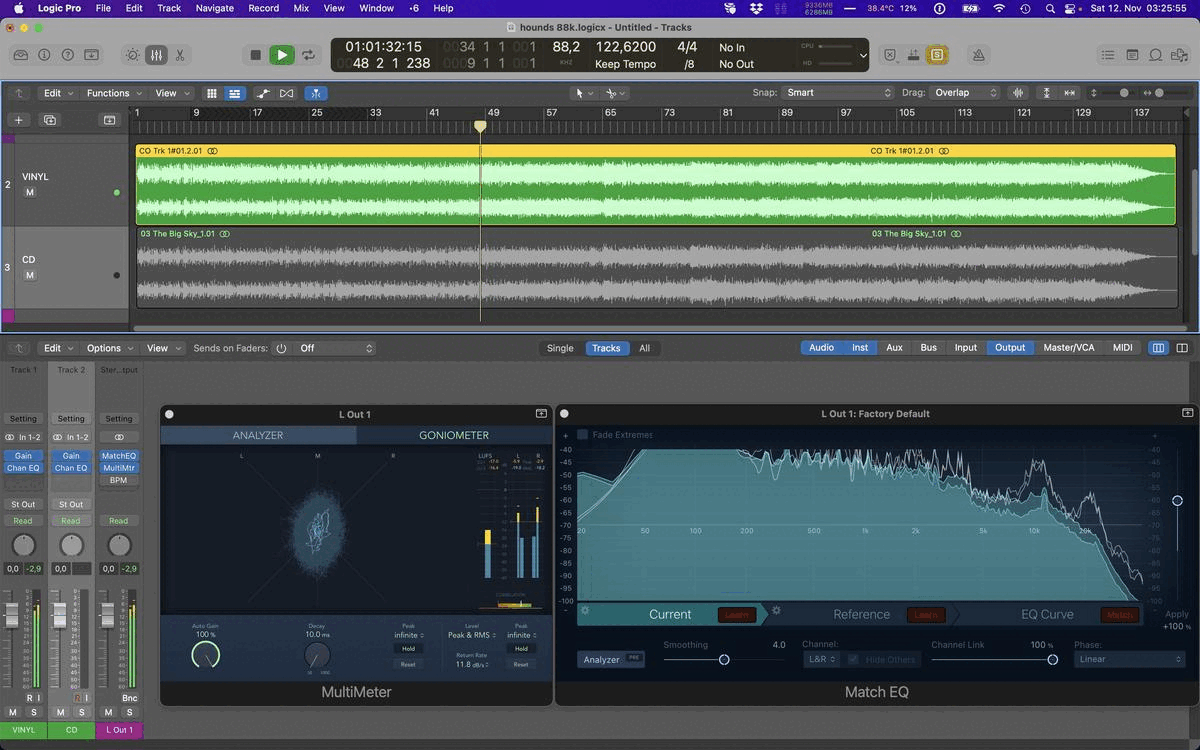
Task: Click the MatchEQ plugin slot
Action: click(119, 456)
